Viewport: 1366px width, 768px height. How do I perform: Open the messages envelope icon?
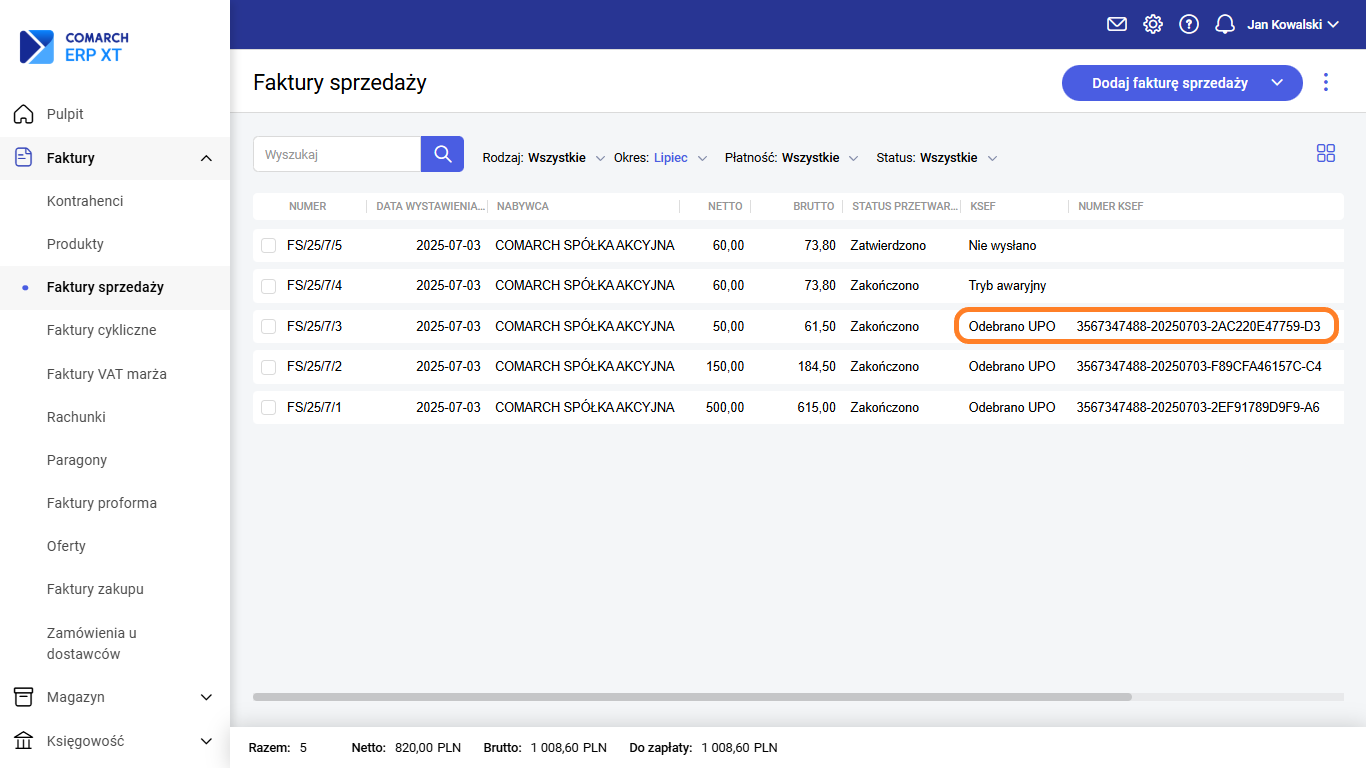tap(1117, 24)
